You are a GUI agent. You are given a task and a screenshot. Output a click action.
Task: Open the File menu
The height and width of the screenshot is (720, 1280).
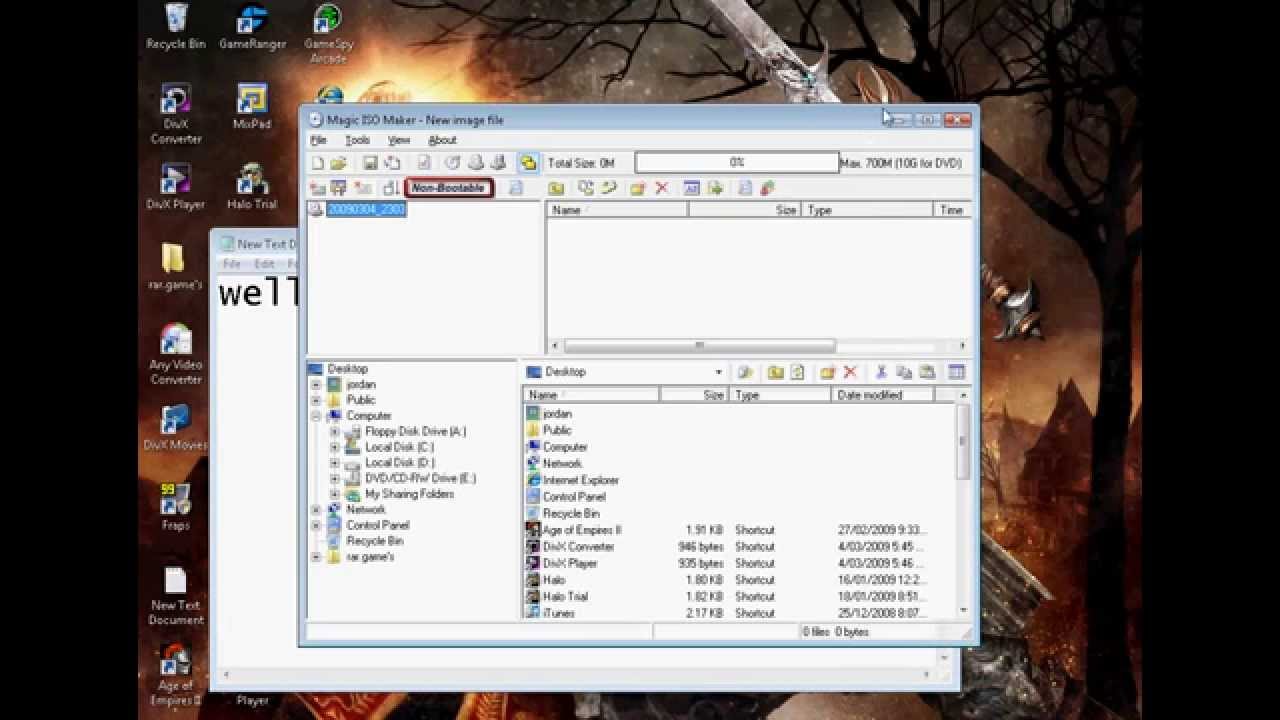[319, 140]
